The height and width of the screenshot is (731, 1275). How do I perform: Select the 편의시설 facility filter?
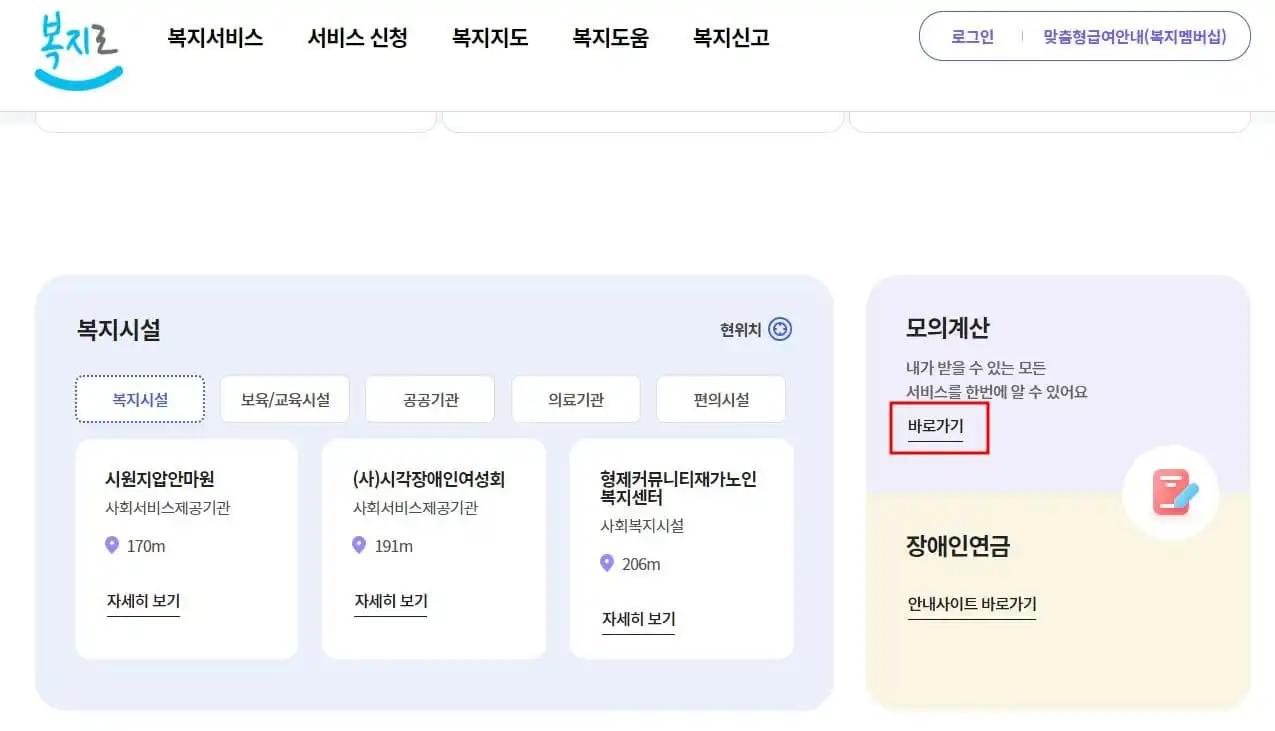721,398
